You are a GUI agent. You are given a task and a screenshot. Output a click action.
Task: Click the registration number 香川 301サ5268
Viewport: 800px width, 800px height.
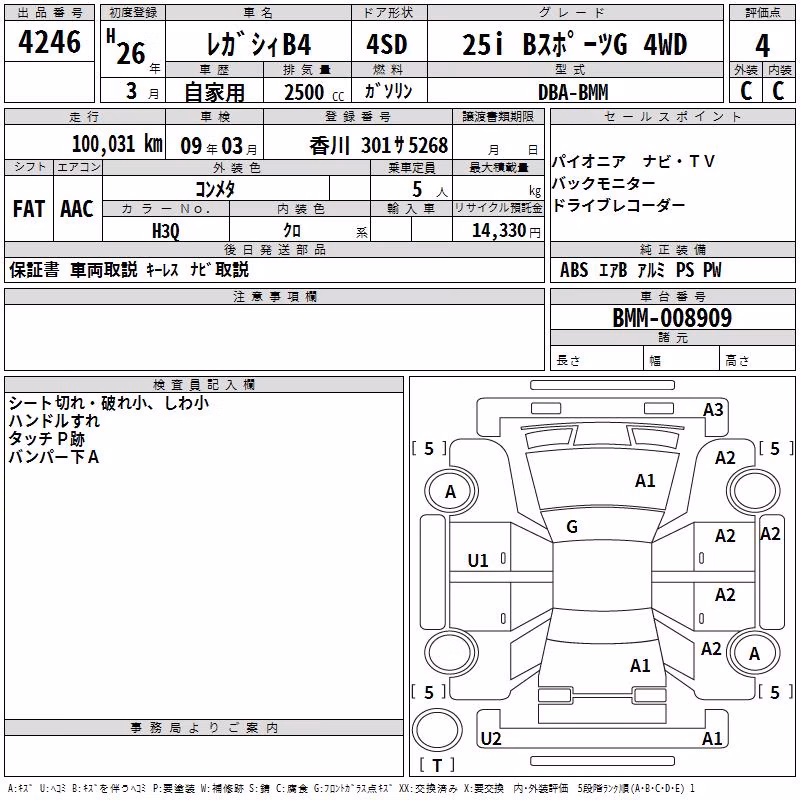tap(379, 146)
